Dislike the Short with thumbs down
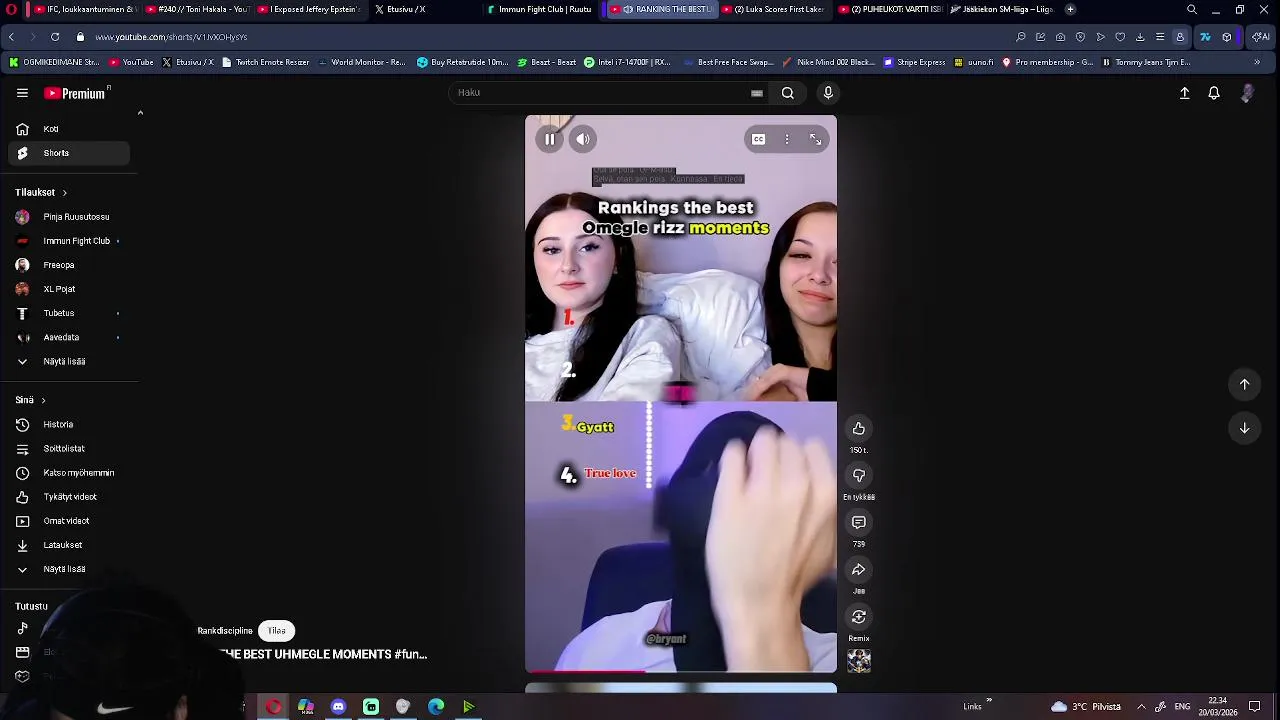 pyautogui.click(x=859, y=476)
